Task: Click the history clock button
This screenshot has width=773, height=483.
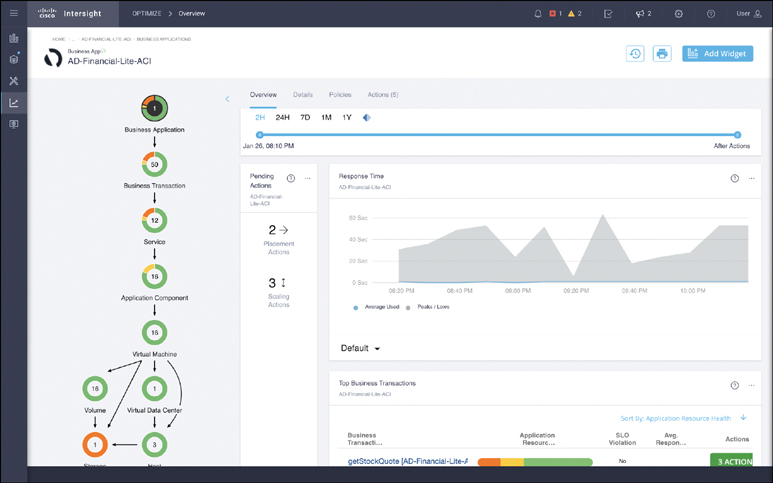Action: (x=635, y=54)
